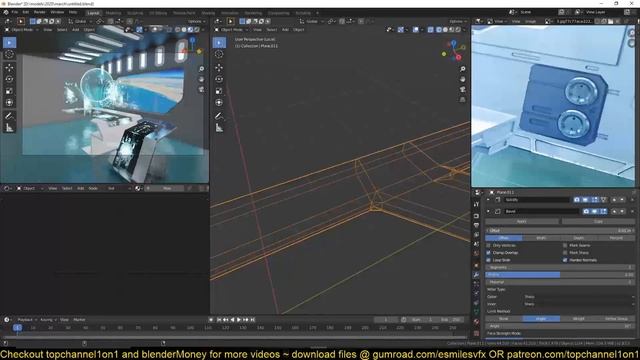Collapse the Bevel modifier panel
Screen dimensions: 640x360
click(x=488, y=211)
